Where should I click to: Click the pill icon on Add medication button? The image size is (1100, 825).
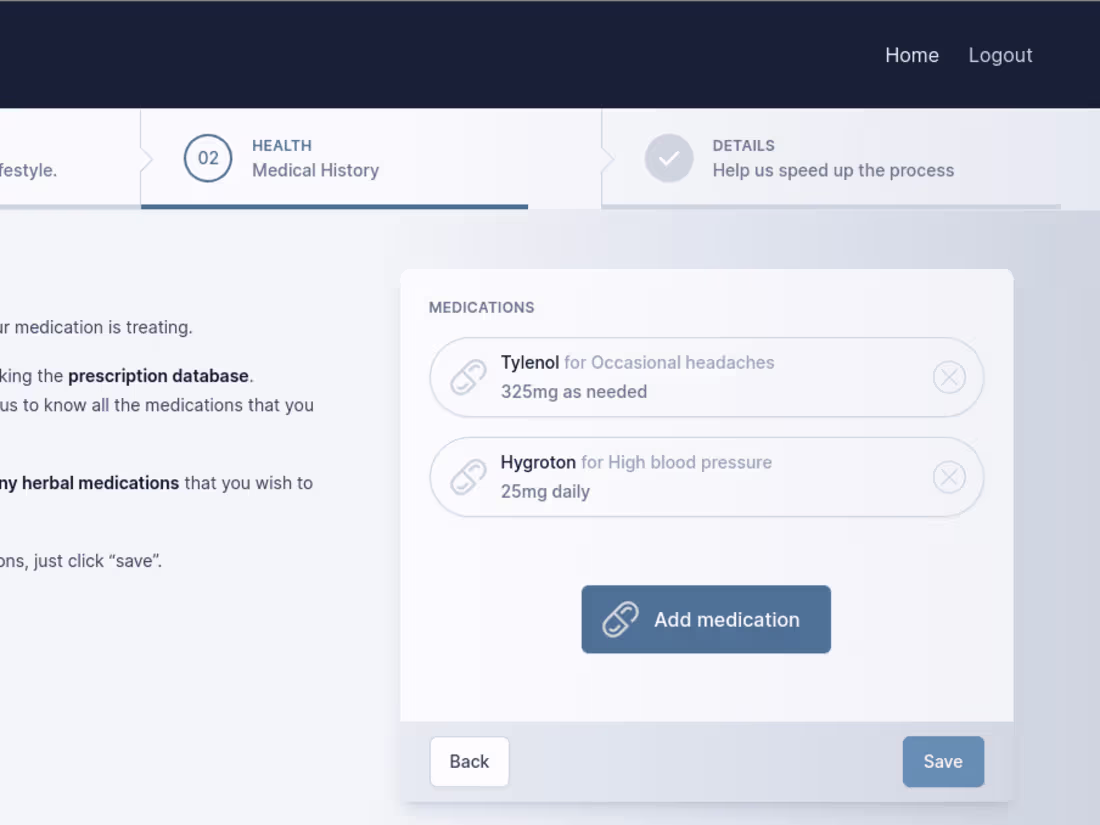tap(619, 619)
